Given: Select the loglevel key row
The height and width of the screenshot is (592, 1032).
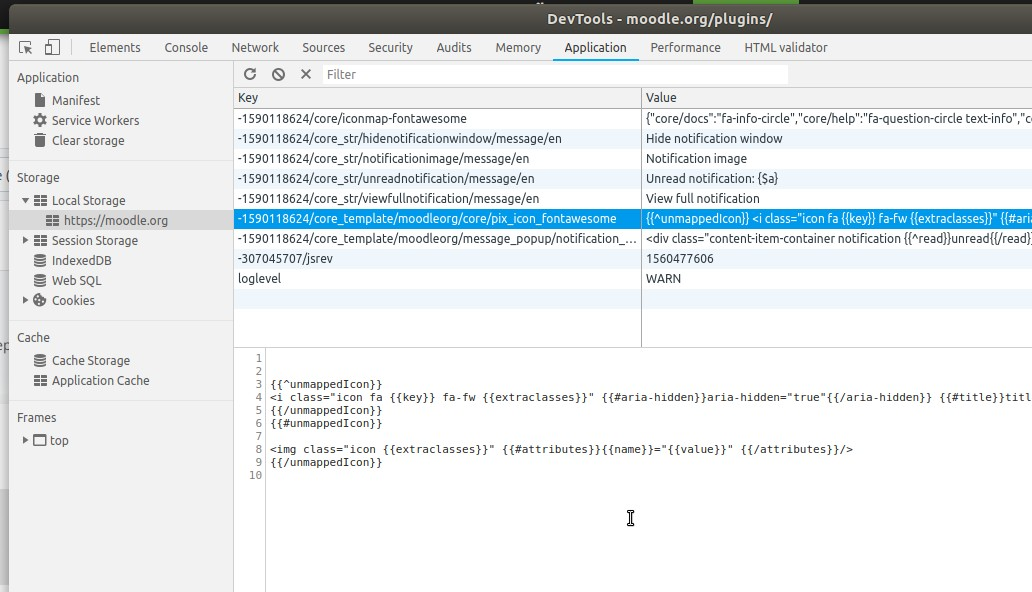Looking at the screenshot, I should click(x=437, y=279).
